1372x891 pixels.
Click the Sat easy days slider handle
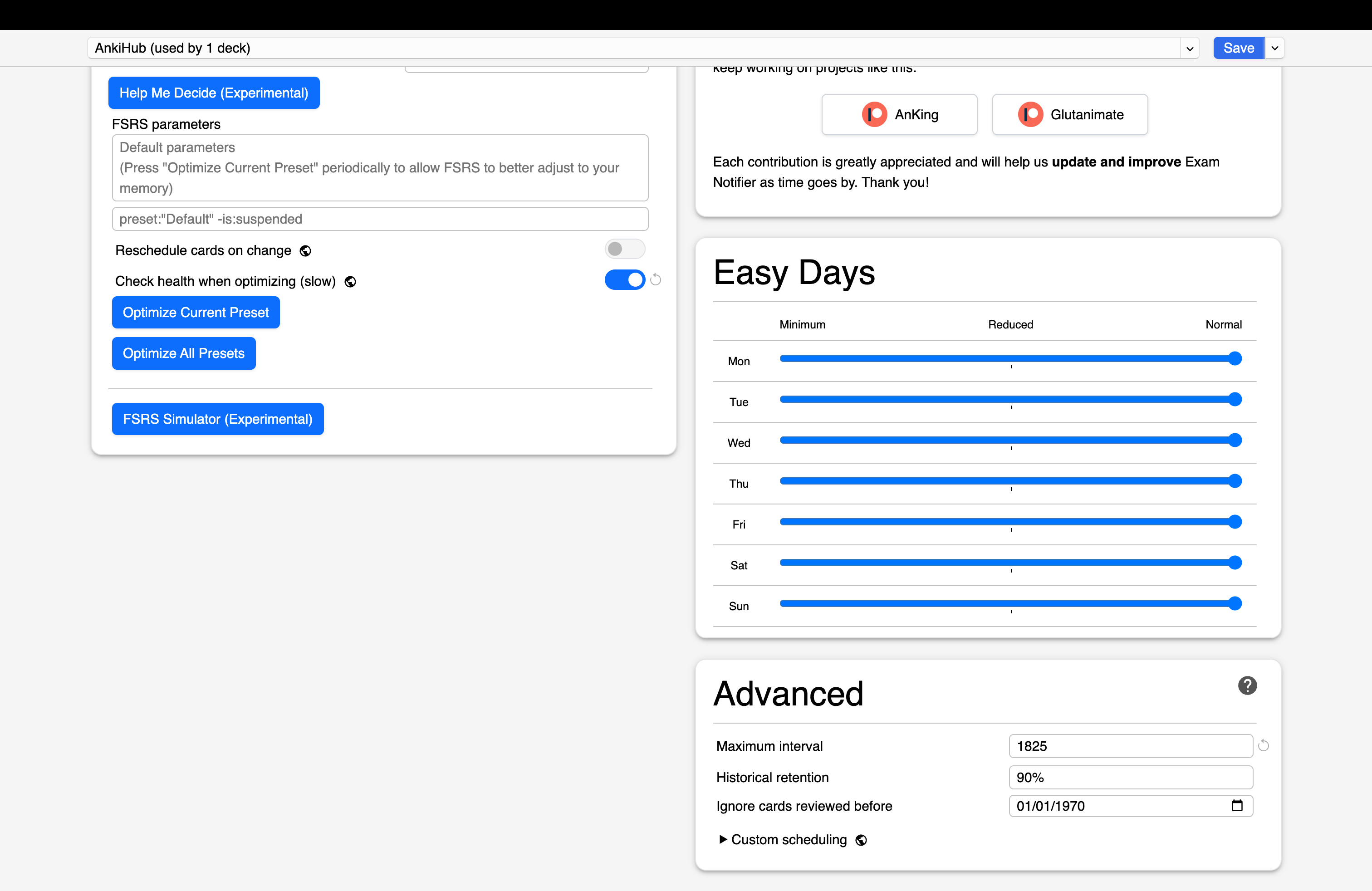click(x=1235, y=563)
